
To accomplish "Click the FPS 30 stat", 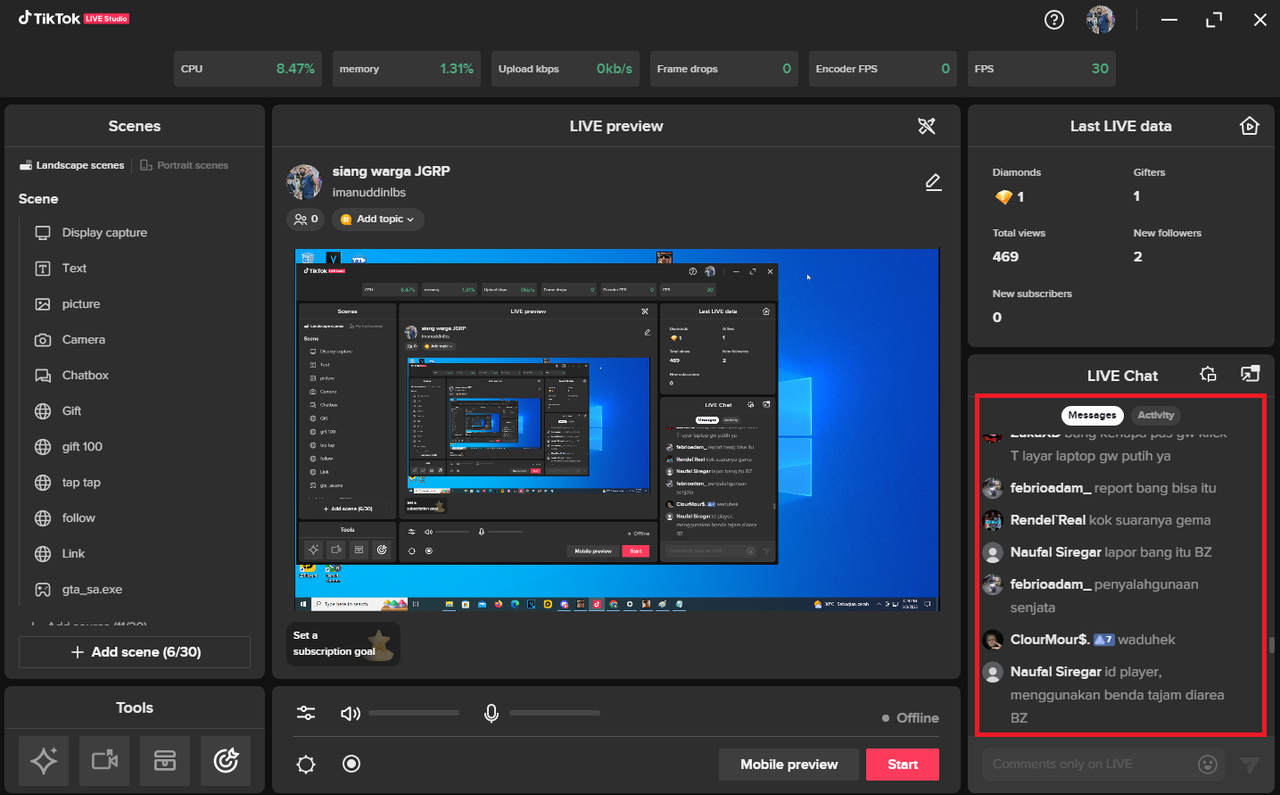I will tap(1041, 69).
